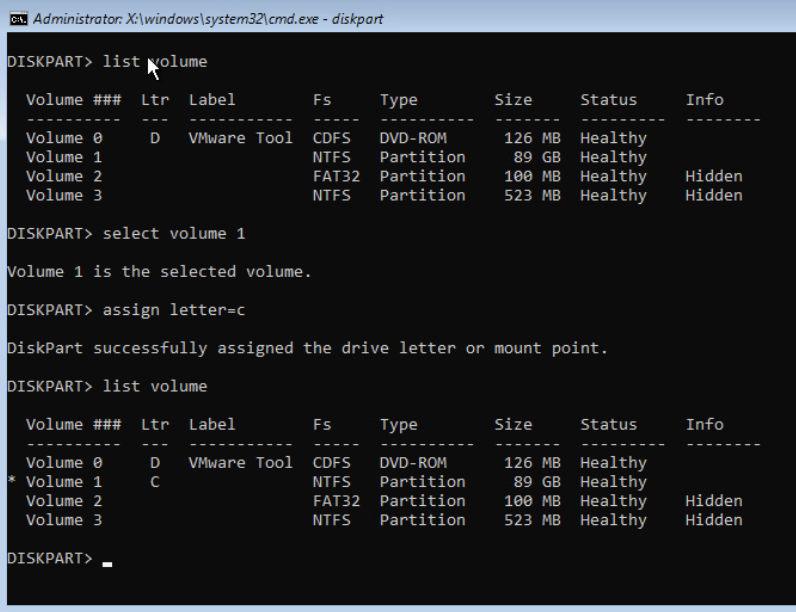Click 'Hidden' info for Volume 3 in second list
The height and width of the screenshot is (612, 796).
tap(714, 520)
